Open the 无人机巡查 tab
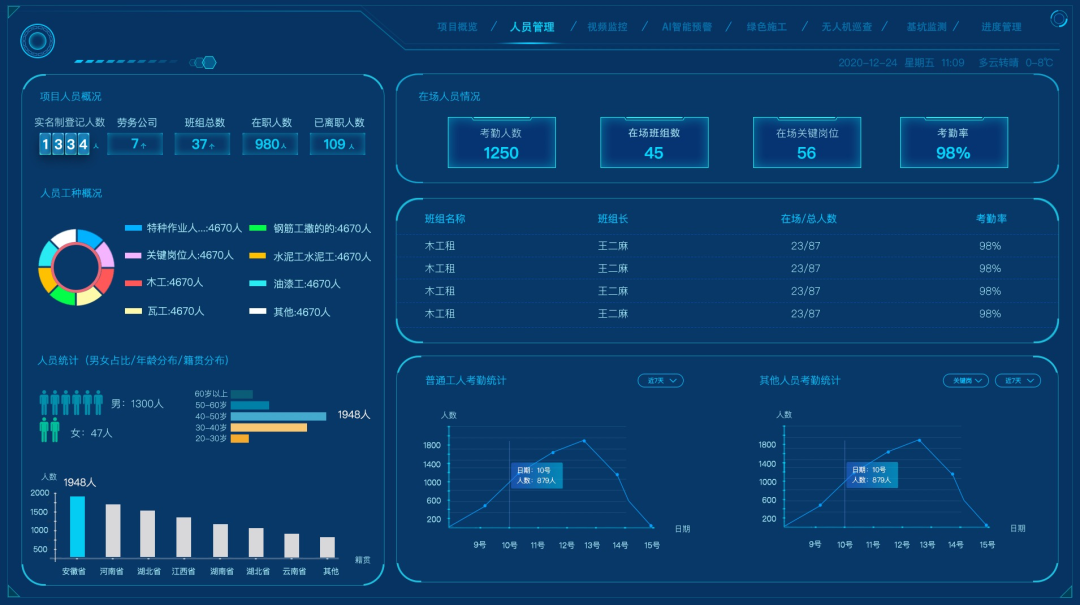Screen dimensions: 1080x605 point(846,27)
